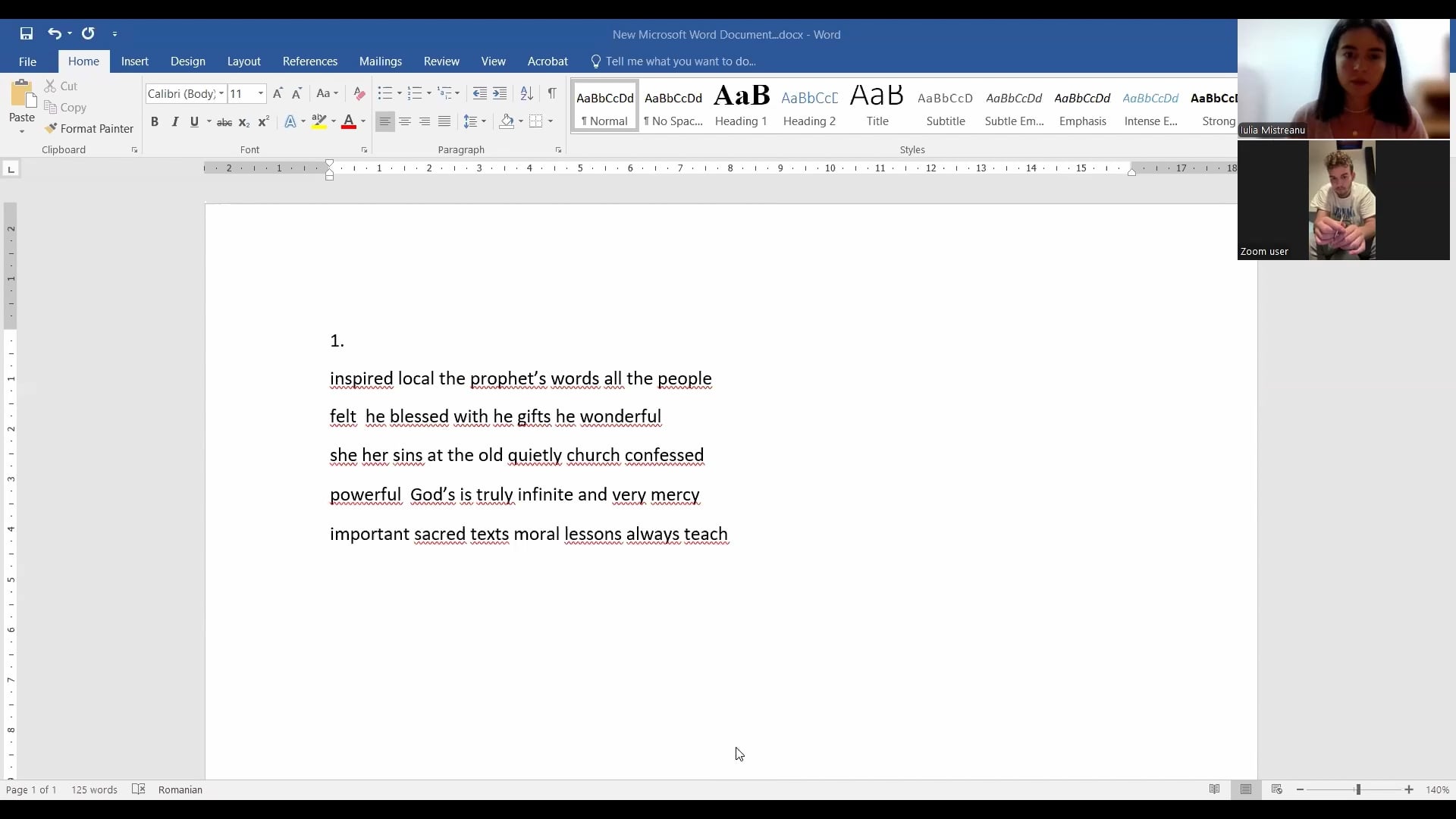
Task: Open the spelling proofing status icon
Action: [139, 789]
